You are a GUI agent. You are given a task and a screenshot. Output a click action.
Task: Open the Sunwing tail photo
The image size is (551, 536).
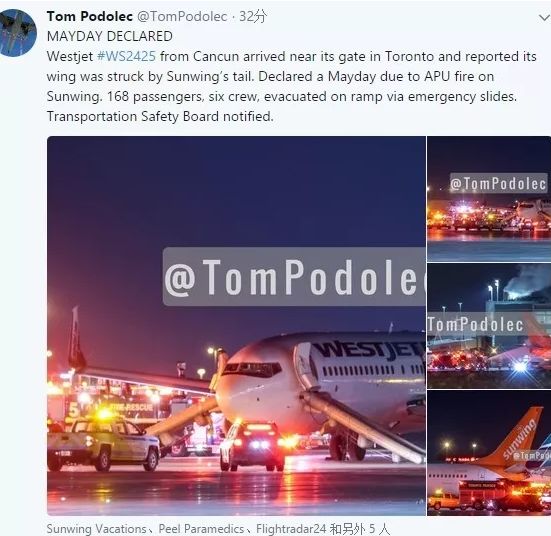489,453
